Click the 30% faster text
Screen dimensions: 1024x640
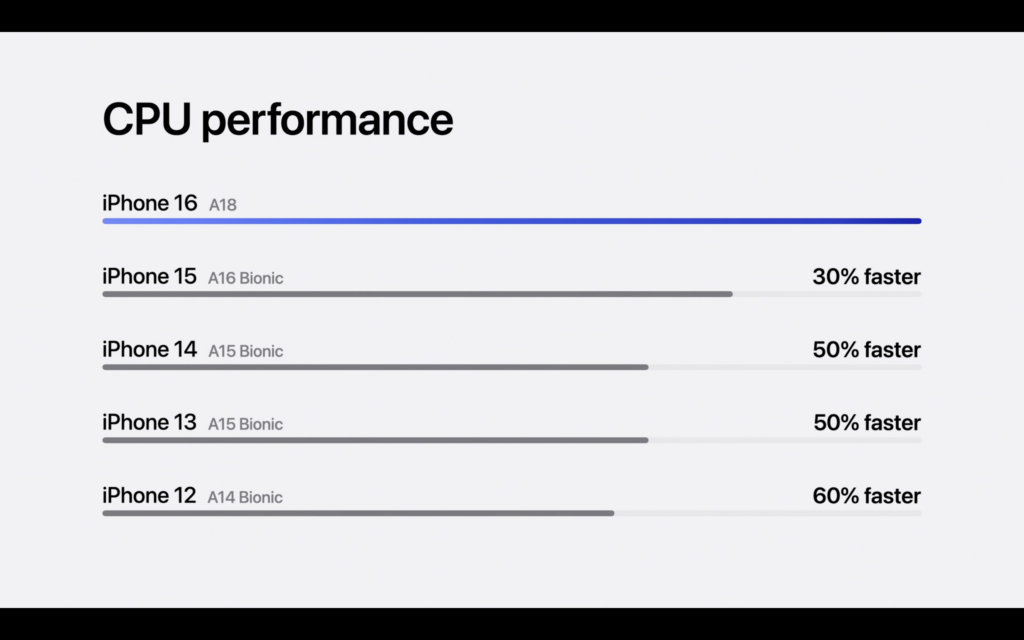pyautogui.click(x=866, y=277)
